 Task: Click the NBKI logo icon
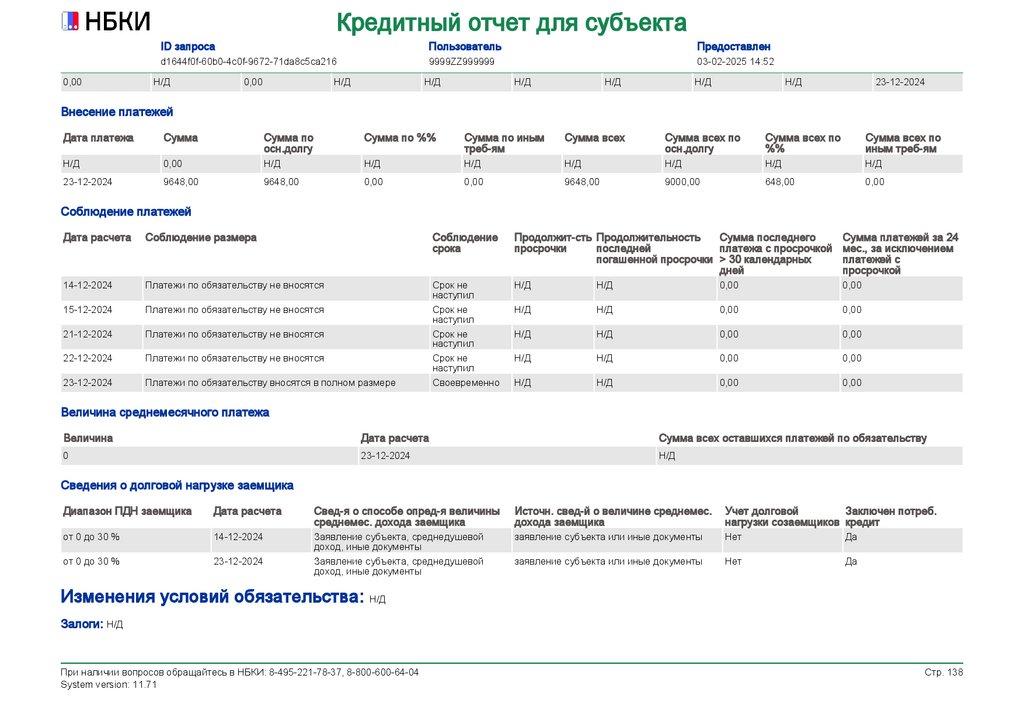[70, 22]
